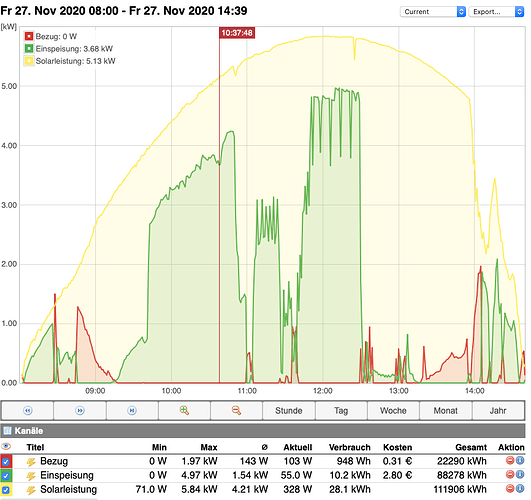The height and width of the screenshot is (500, 531).
Task: Uncheck the Bezug channel checkbox
Action: click(x=6, y=461)
